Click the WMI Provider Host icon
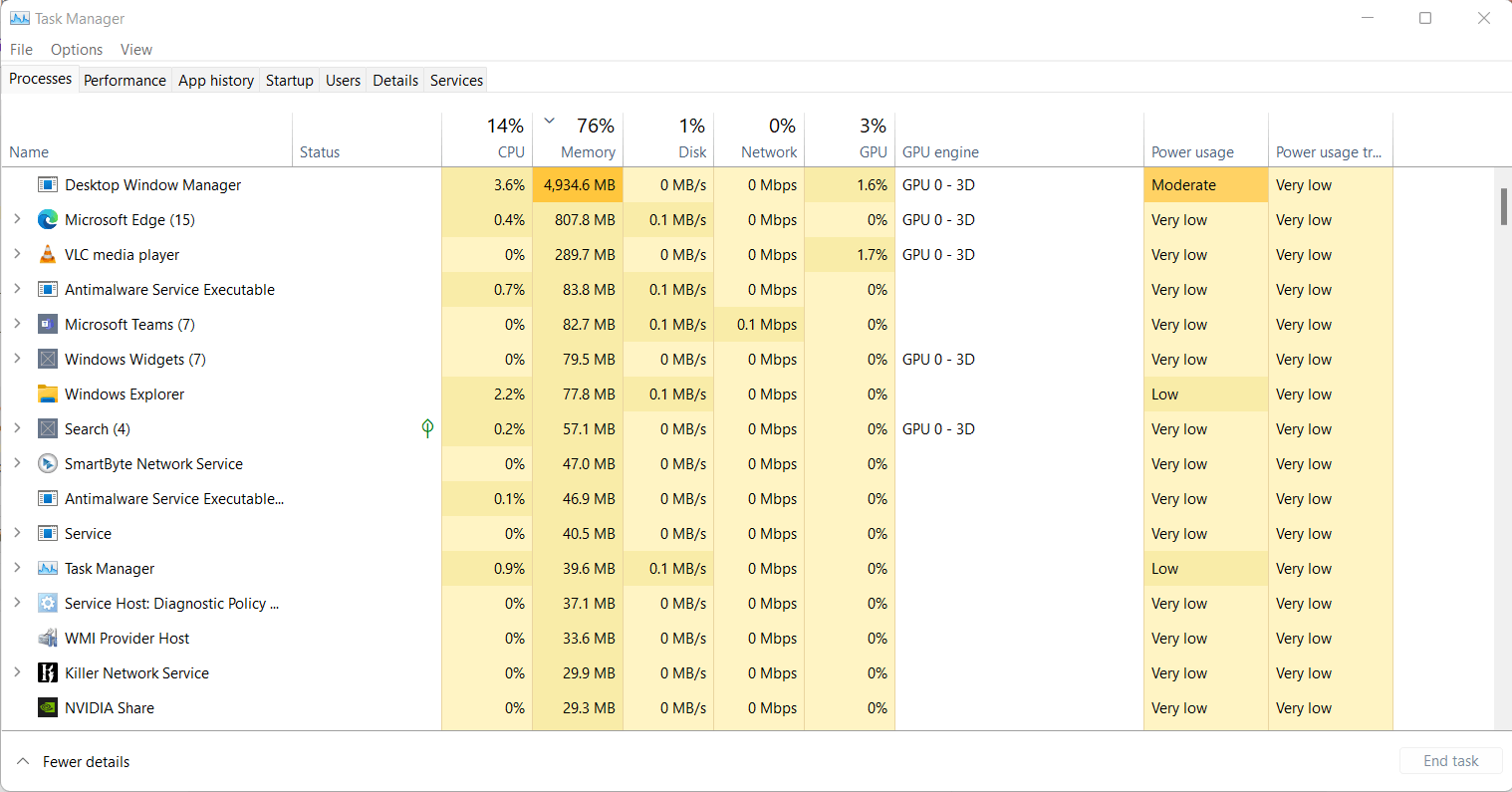Image resolution: width=1512 pixels, height=792 pixels. click(47, 639)
